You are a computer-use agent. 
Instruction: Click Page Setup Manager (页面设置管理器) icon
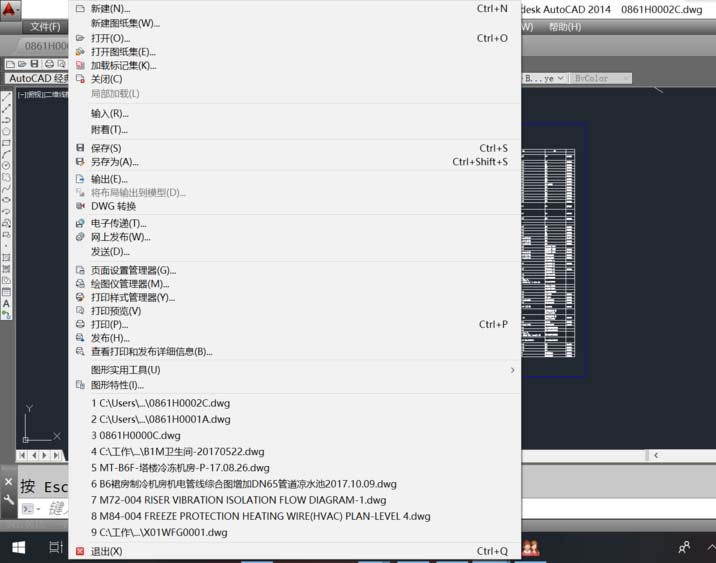[80, 270]
